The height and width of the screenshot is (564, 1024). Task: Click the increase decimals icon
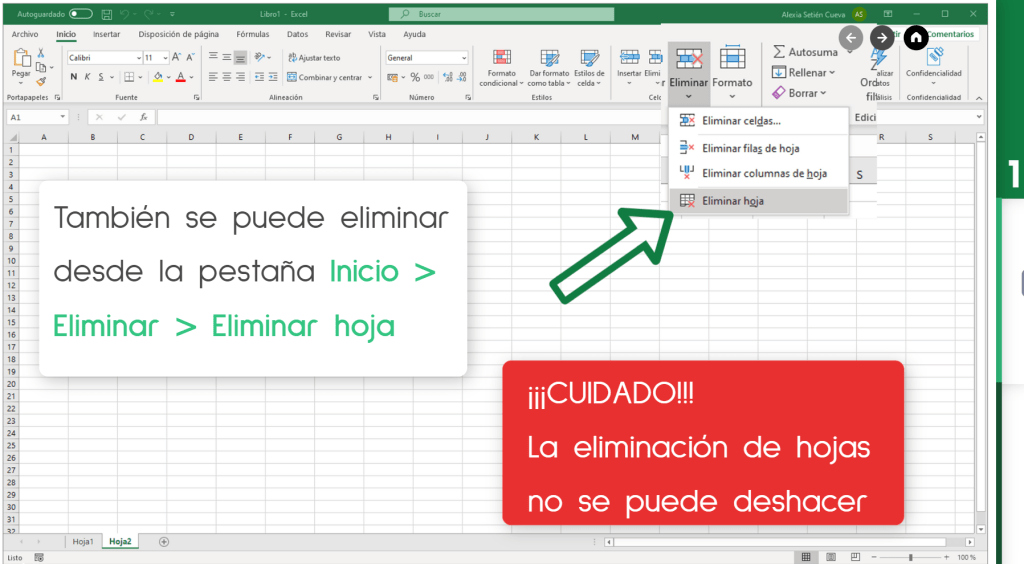click(448, 77)
